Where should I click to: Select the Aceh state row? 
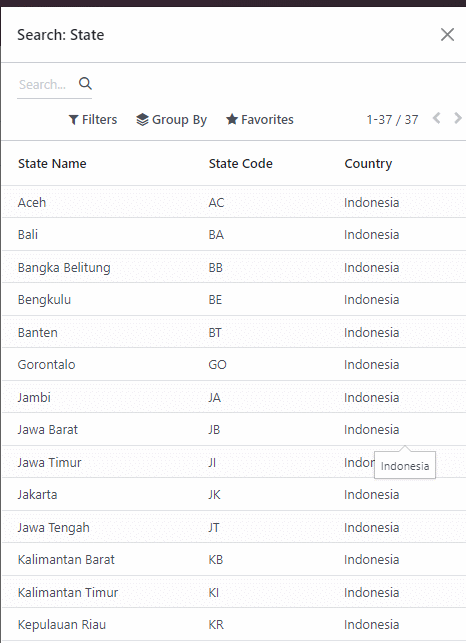(234, 202)
